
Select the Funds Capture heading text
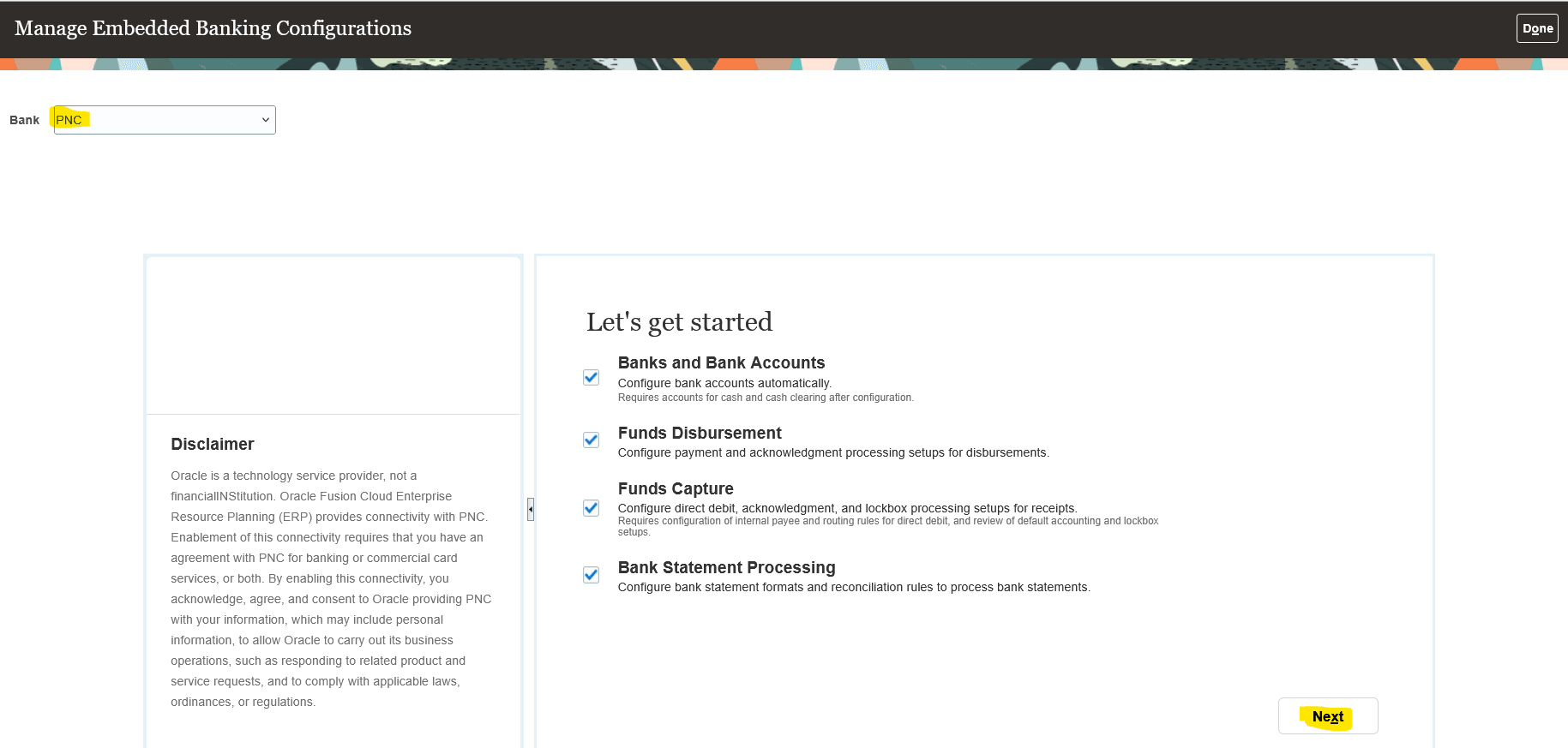point(676,488)
